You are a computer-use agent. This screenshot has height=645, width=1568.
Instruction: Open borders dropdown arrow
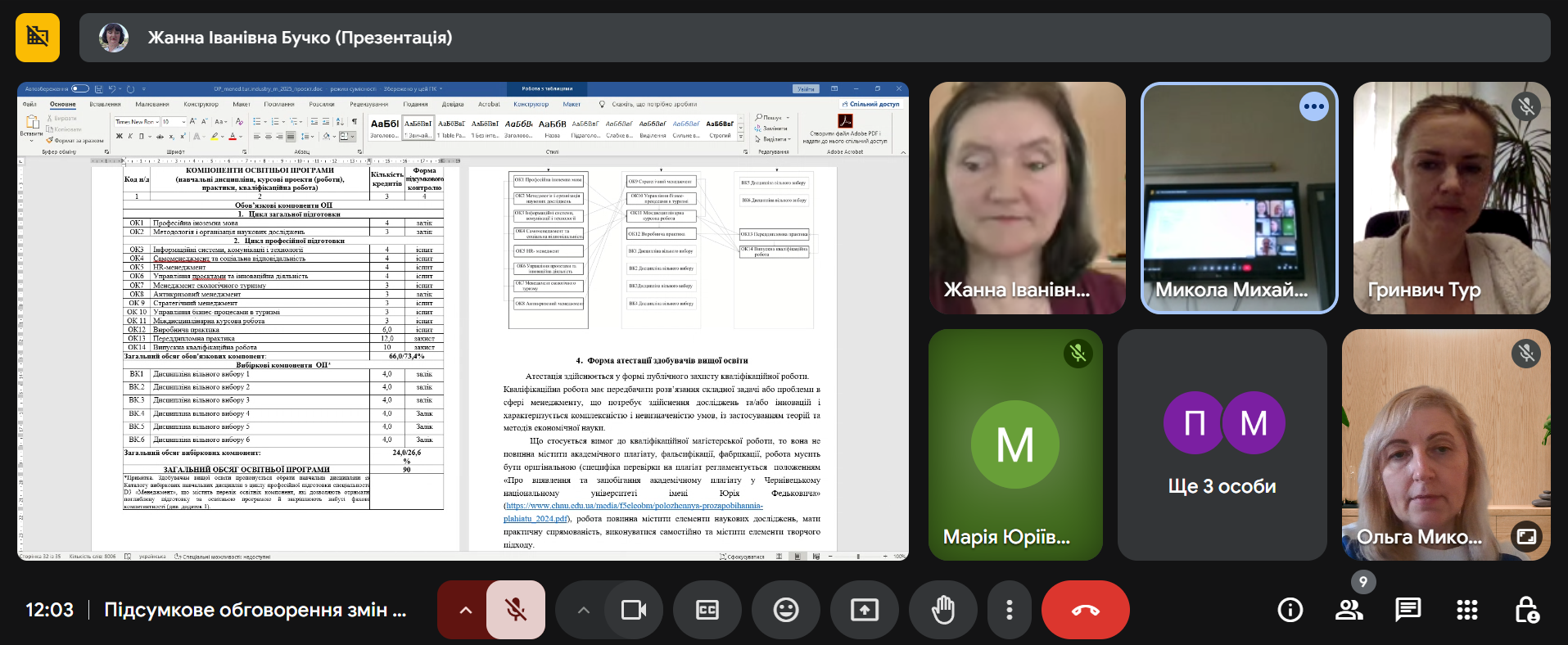pos(351,137)
